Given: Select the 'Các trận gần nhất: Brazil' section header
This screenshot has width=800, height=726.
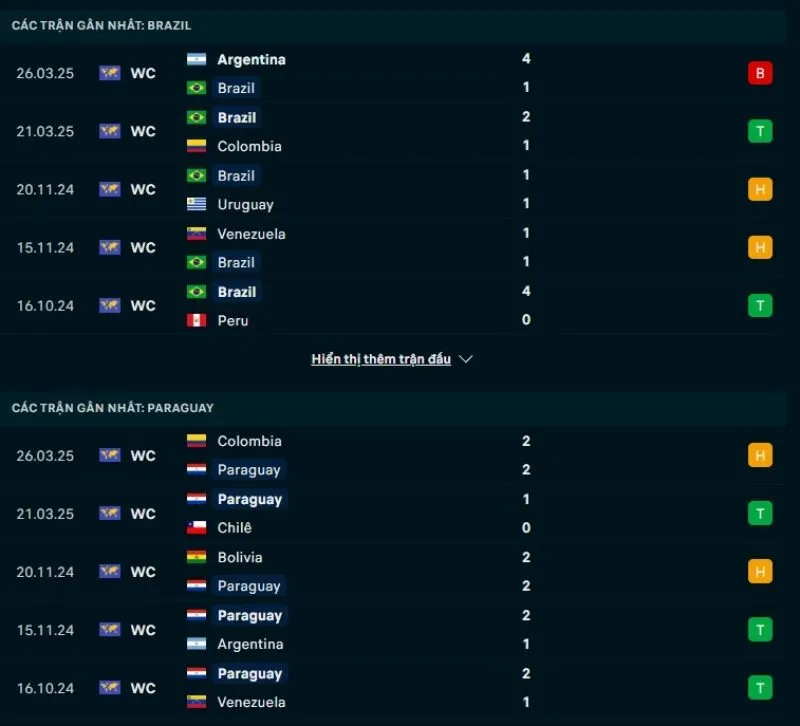Looking at the screenshot, I should click(x=101, y=25).
